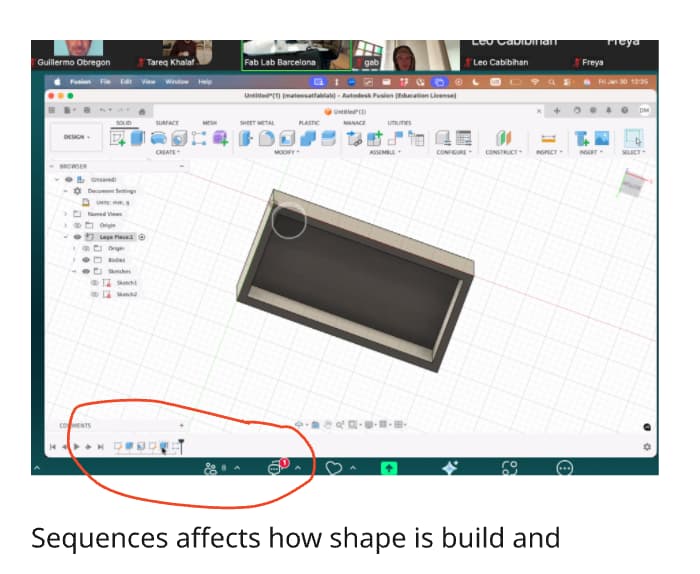Toggle visibility eye of Unsaved root component
The width and height of the screenshot is (700, 574).
(69, 179)
